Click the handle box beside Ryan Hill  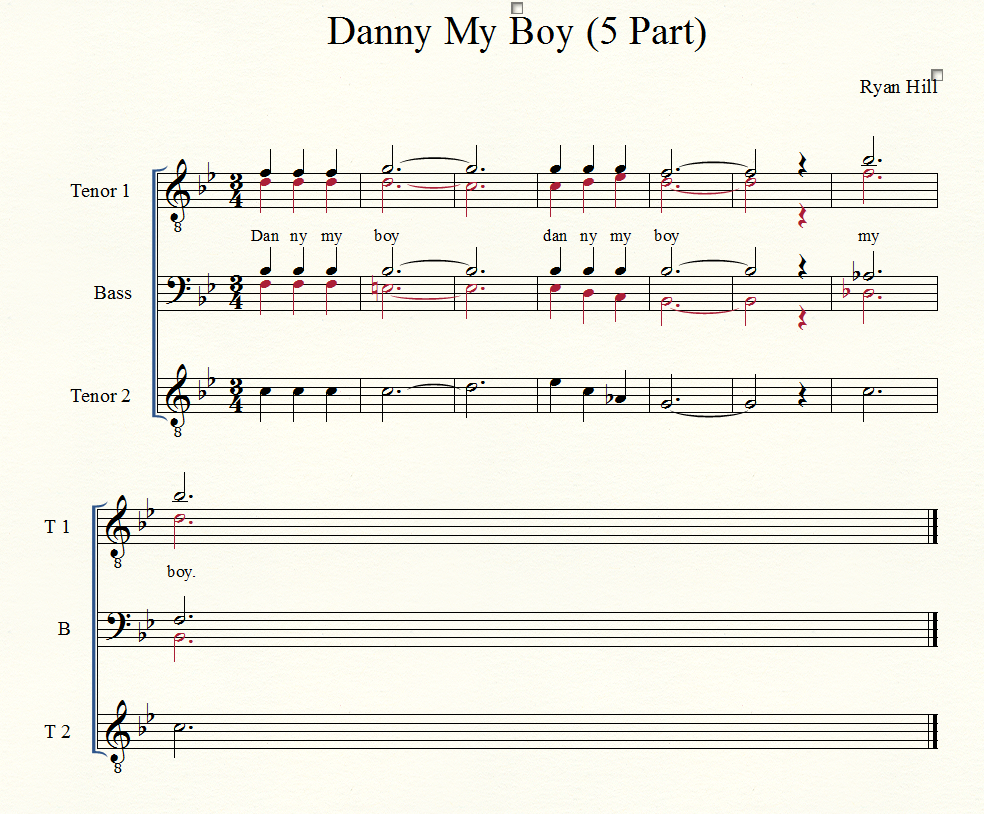(x=937, y=75)
